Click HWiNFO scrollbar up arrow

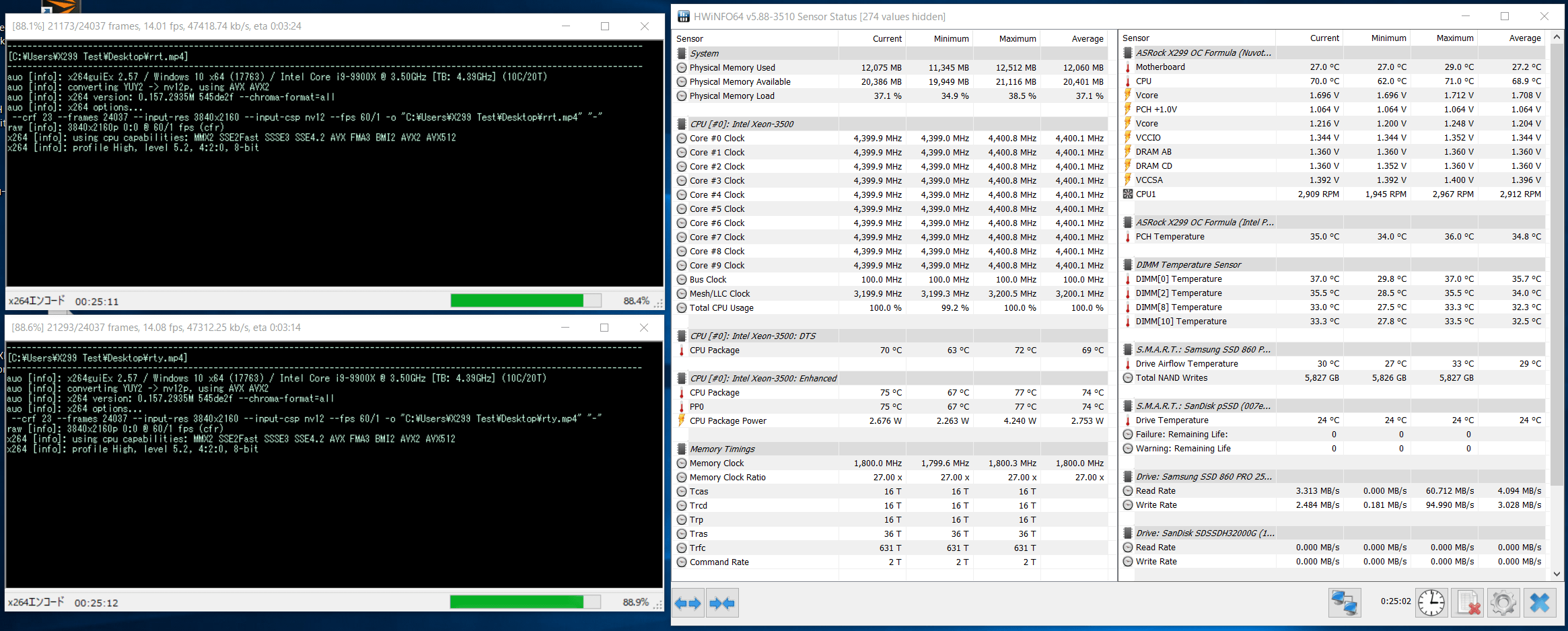pos(1557,38)
